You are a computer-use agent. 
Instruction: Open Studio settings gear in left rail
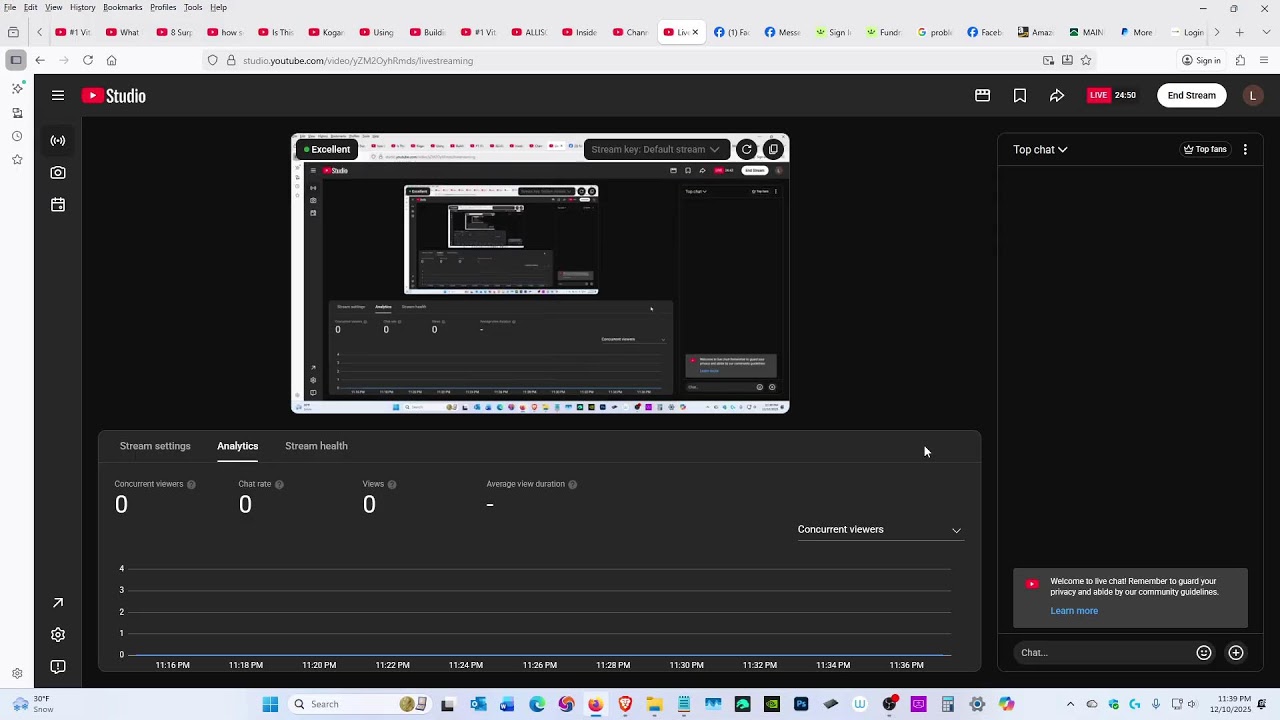tap(58, 635)
